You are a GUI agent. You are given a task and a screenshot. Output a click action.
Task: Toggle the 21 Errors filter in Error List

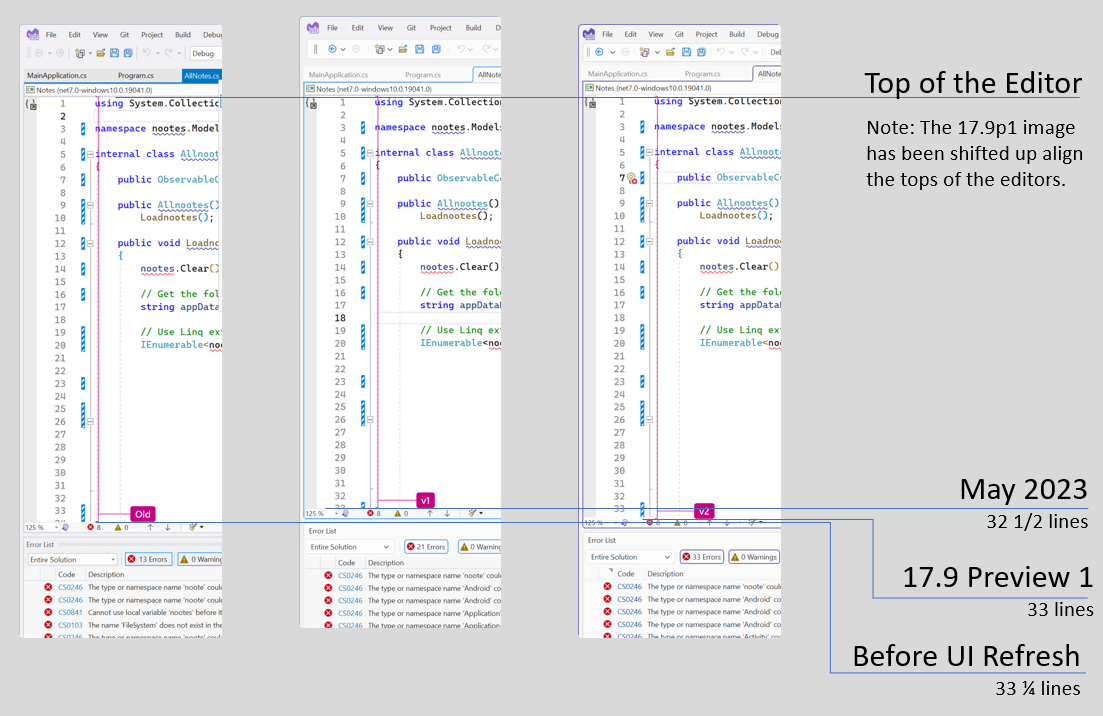427,547
